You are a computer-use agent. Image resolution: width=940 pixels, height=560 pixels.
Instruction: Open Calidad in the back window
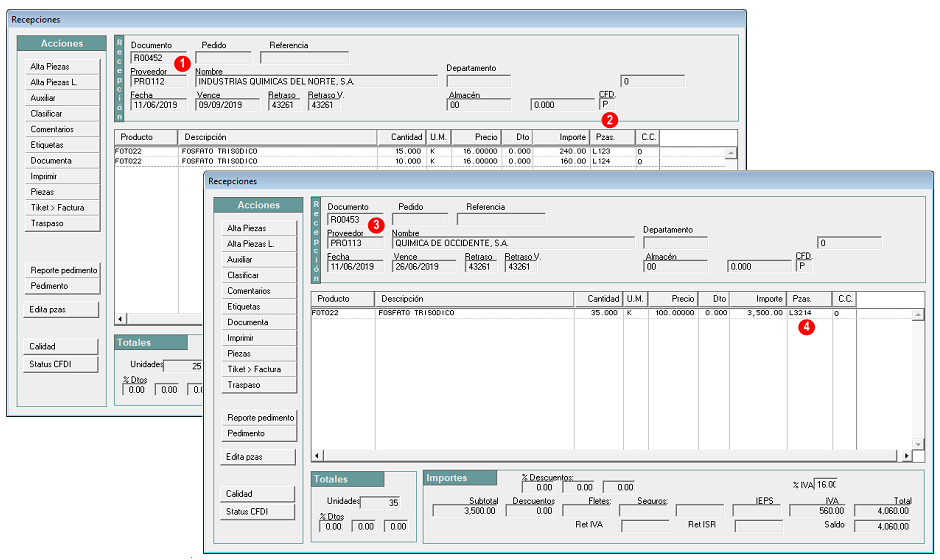(x=61, y=347)
